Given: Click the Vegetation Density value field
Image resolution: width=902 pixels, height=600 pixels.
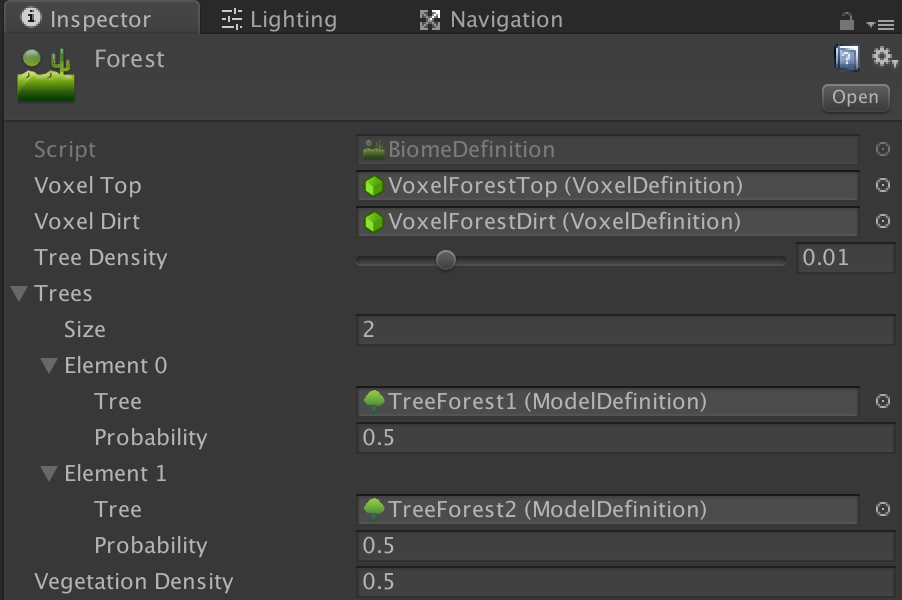Looking at the screenshot, I should 625,581.
